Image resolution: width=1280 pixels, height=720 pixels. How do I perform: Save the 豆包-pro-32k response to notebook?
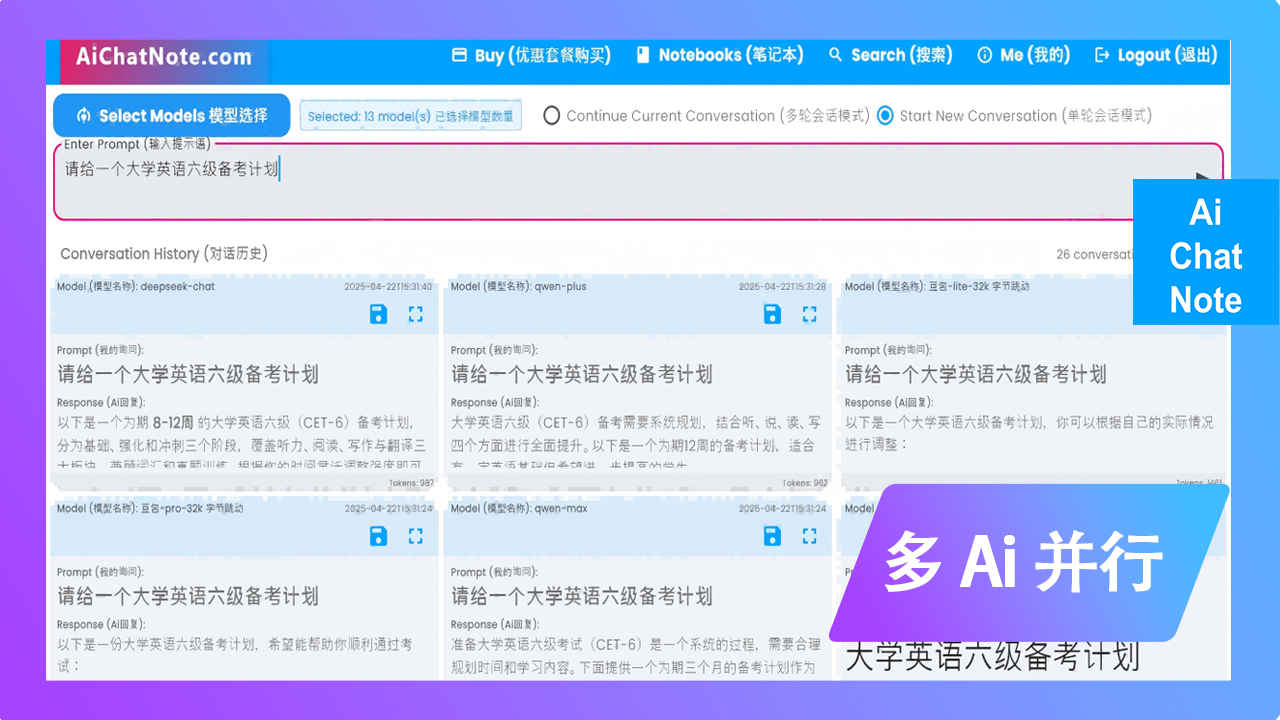point(378,537)
